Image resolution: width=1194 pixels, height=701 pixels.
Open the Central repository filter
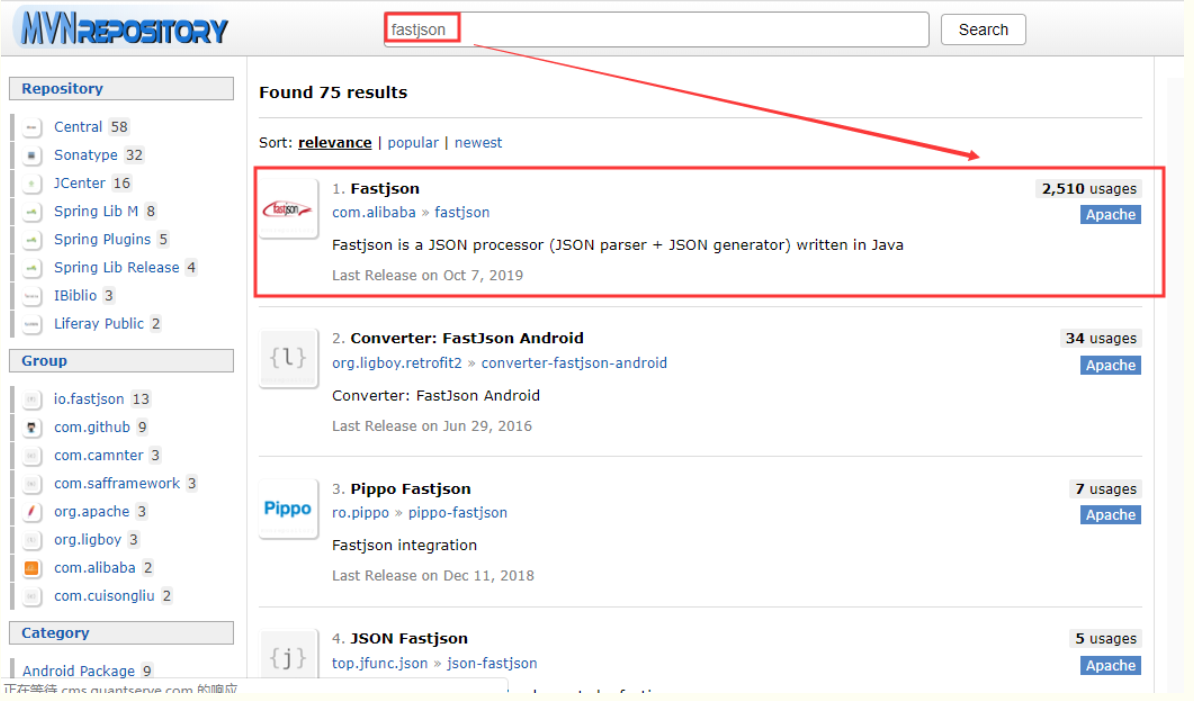[78, 126]
